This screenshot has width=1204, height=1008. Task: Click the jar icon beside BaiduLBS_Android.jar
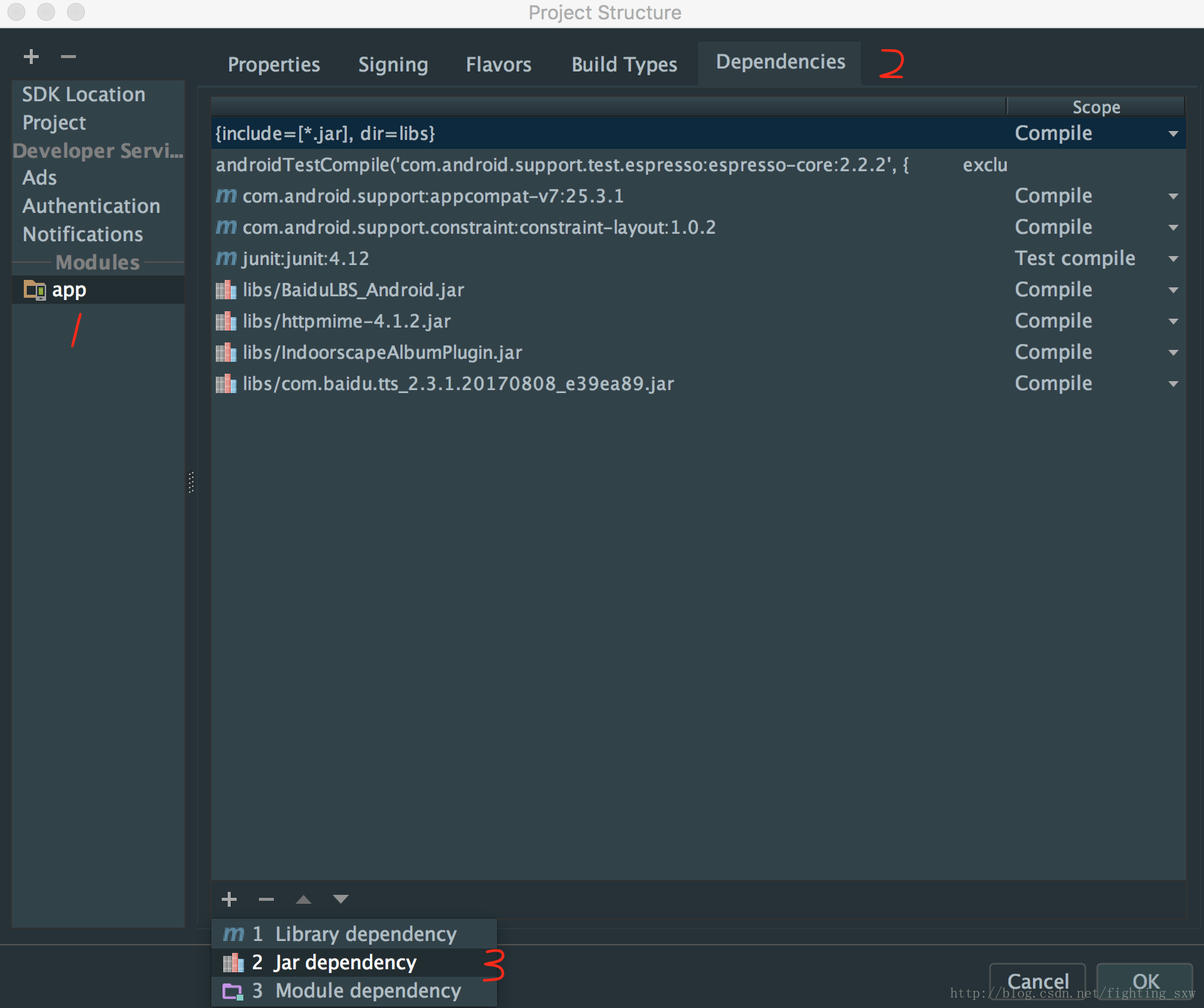click(226, 290)
